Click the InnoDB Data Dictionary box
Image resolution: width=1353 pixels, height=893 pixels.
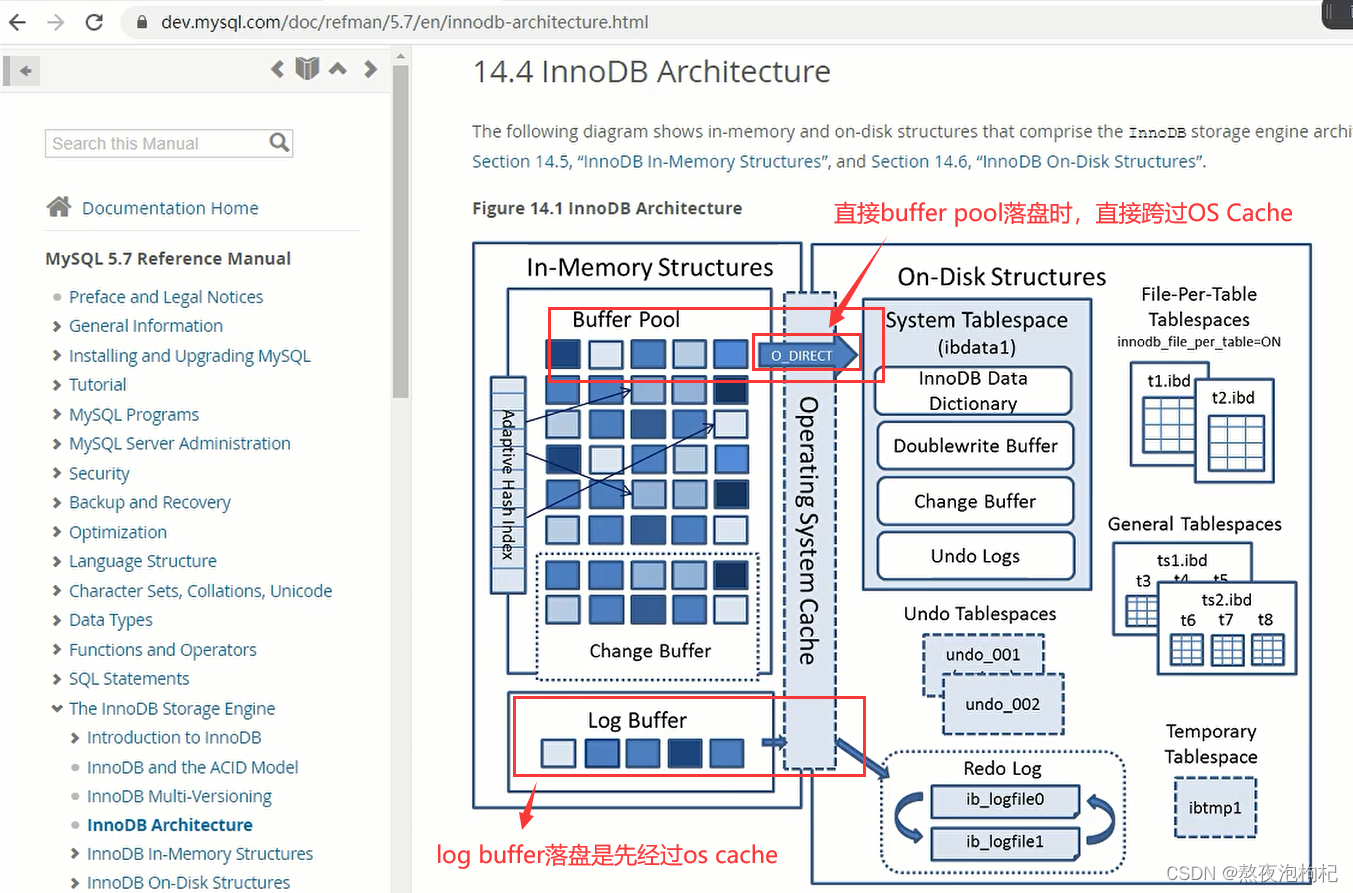coord(973,391)
